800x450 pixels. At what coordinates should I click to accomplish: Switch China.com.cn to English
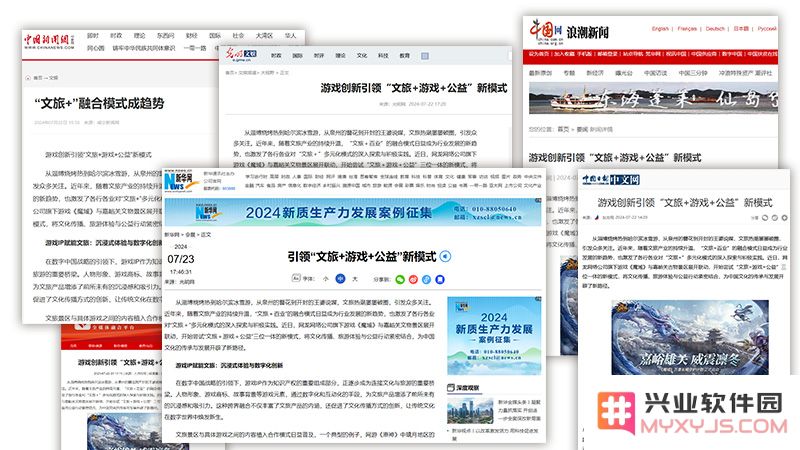(x=660, y=29)
